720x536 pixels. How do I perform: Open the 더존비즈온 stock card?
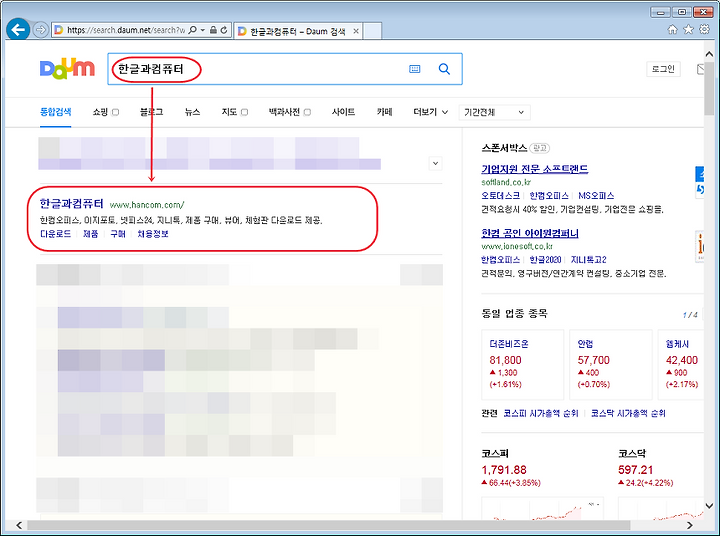(523, 365)
